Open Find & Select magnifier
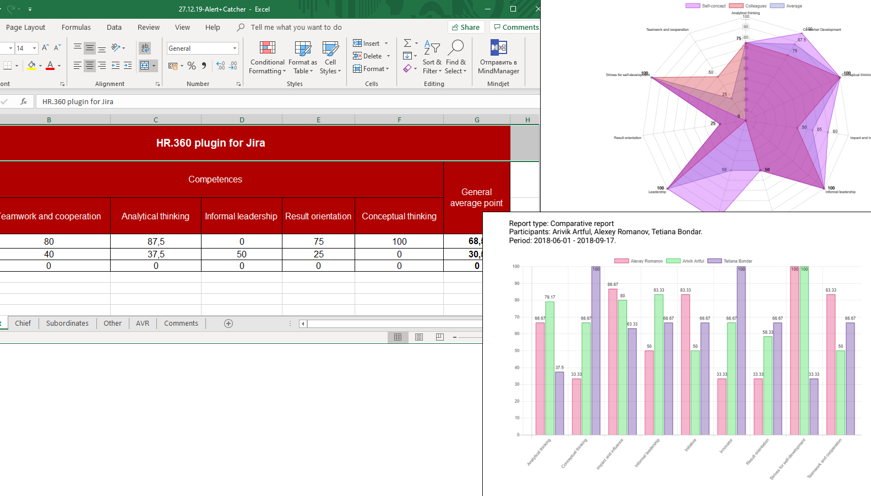Image resolution: width=871 pixels, height=496 pixels. coord(455,57)
